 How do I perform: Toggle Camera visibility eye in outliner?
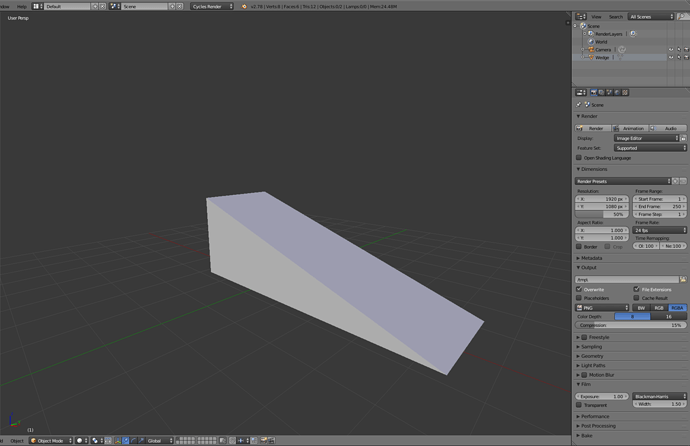(x=671, y=50)
